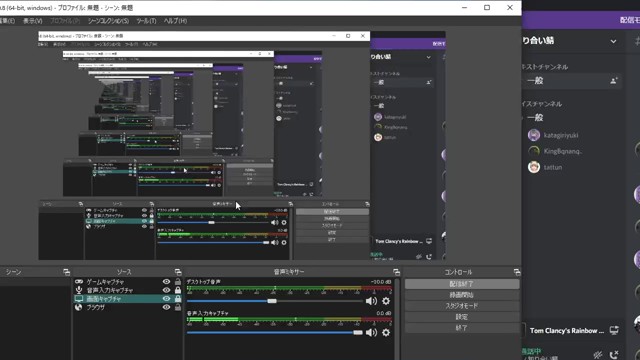Expand the Discord server name dropdown
640x360 pixels.
coord(613,41)
